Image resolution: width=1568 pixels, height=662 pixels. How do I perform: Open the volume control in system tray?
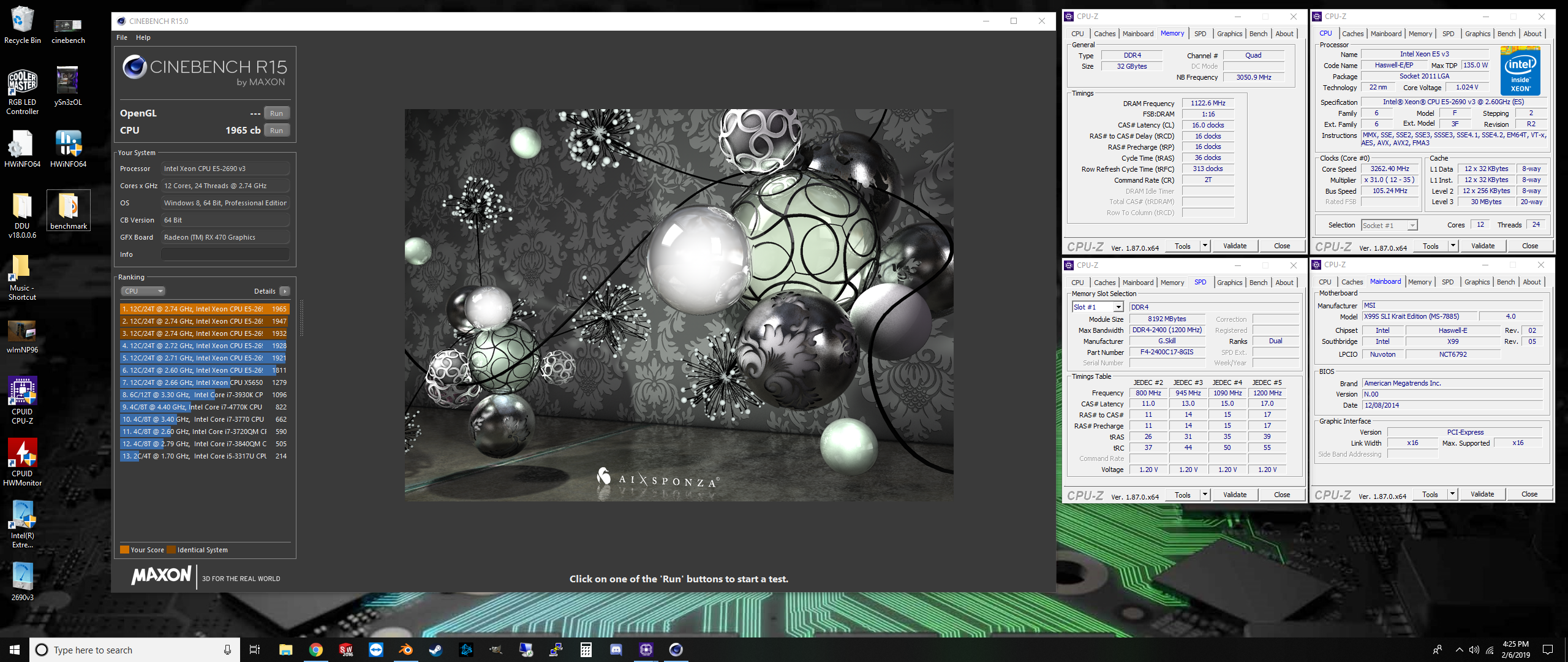pos(1474,650)
